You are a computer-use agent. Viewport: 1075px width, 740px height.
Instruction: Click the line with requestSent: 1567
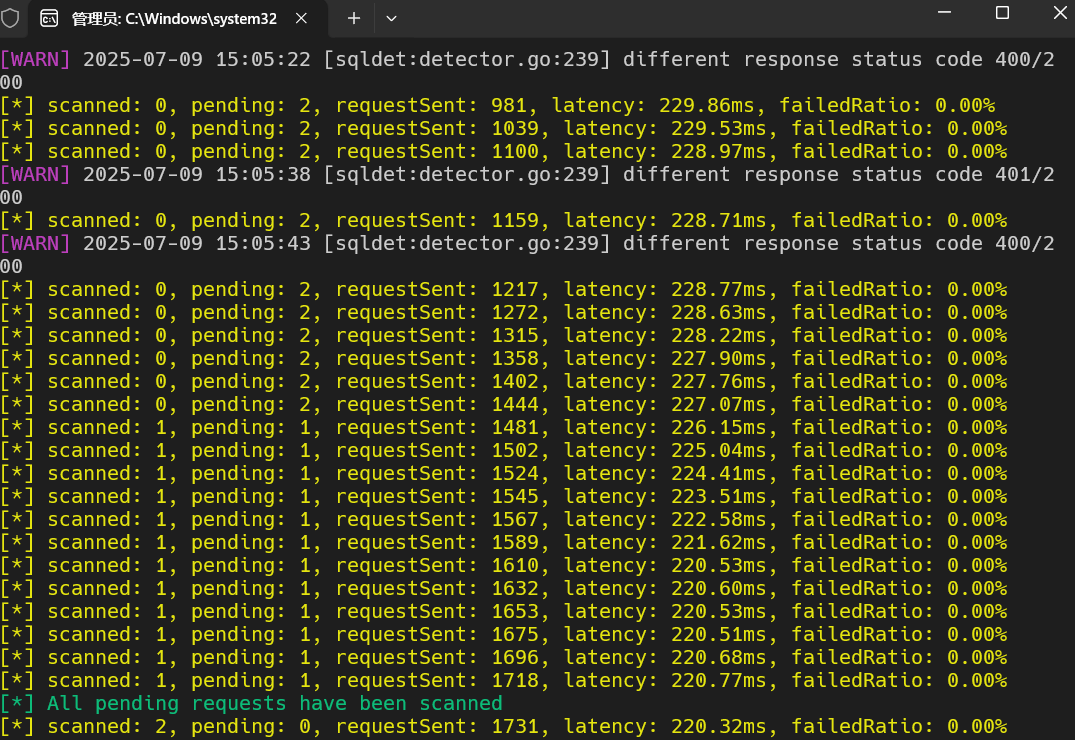504,519
